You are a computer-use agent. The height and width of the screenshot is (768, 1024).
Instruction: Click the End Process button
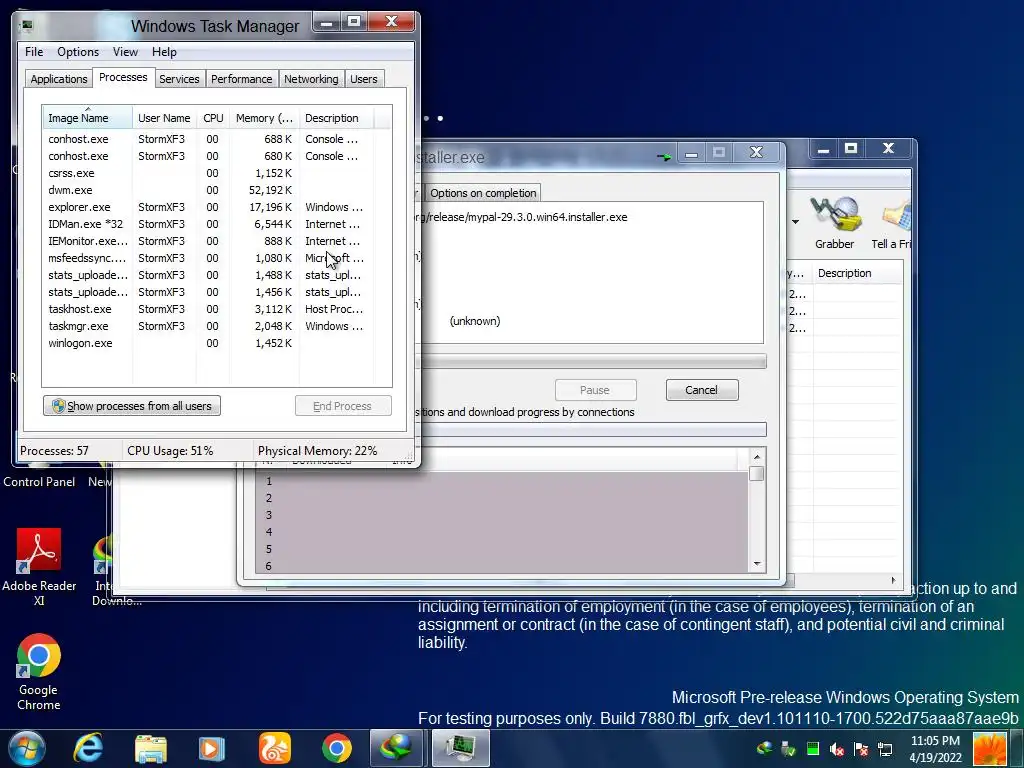click(x=343, y=406)
